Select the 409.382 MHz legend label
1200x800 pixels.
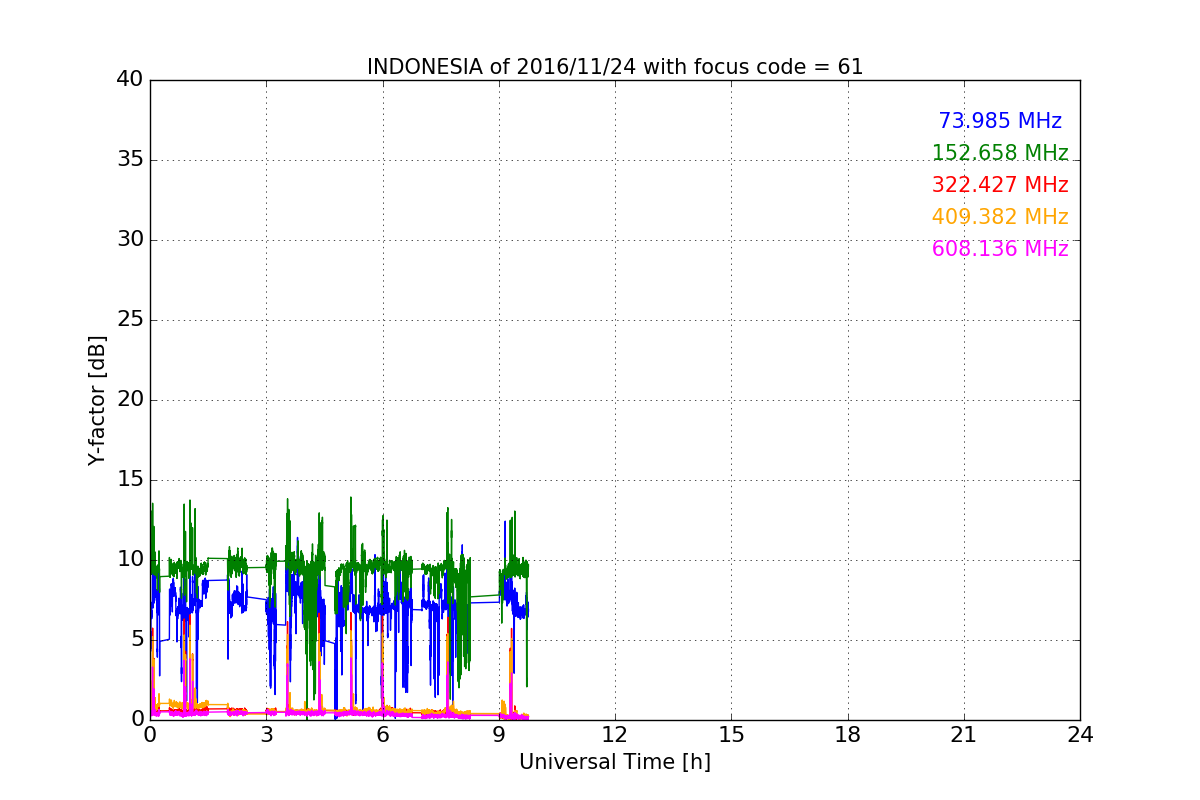coord(1000,217)
